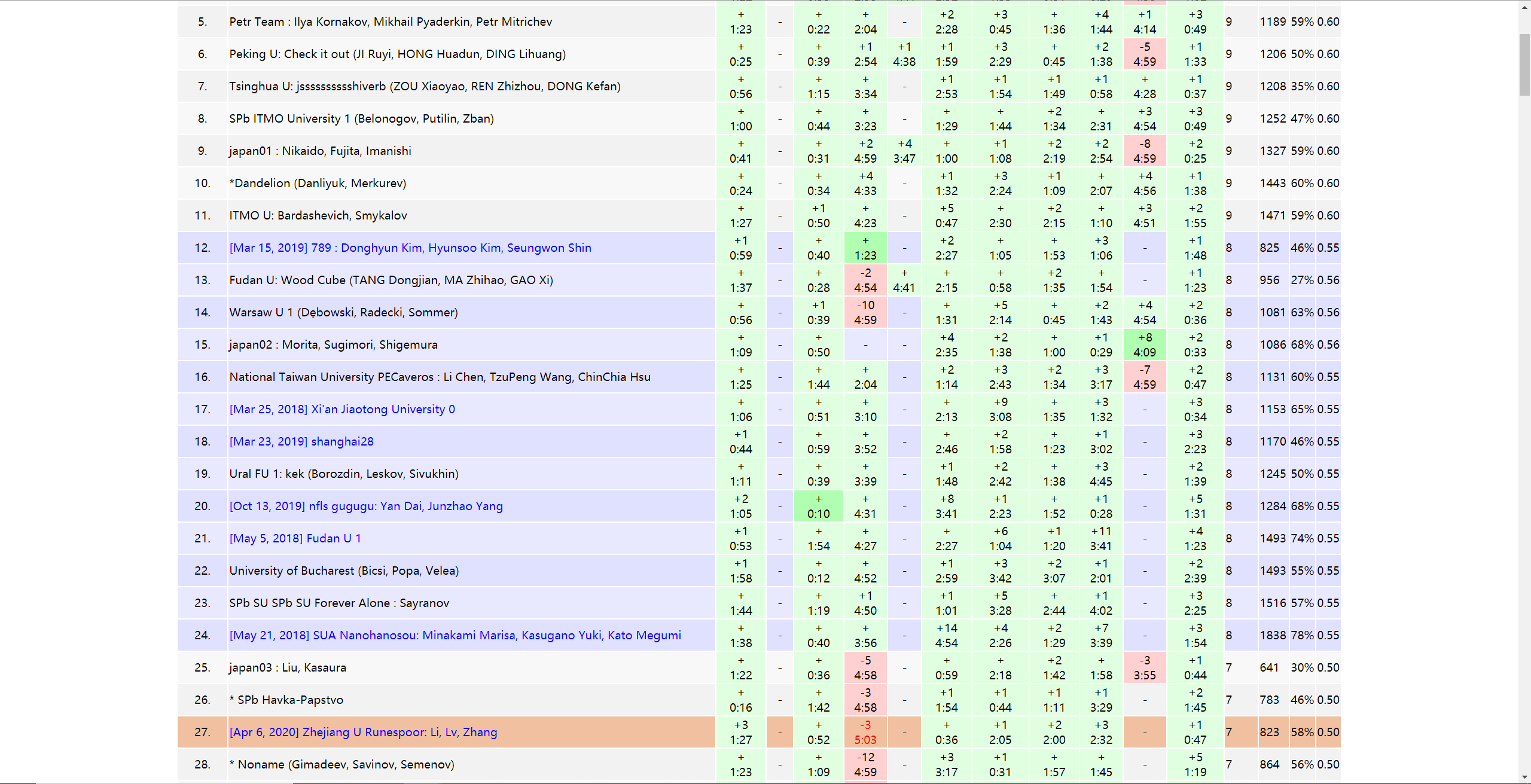The height and width of the screenshot is (784, 1531).
Task: Select Petr Team row name cell
Action: [x=391, y=22]
